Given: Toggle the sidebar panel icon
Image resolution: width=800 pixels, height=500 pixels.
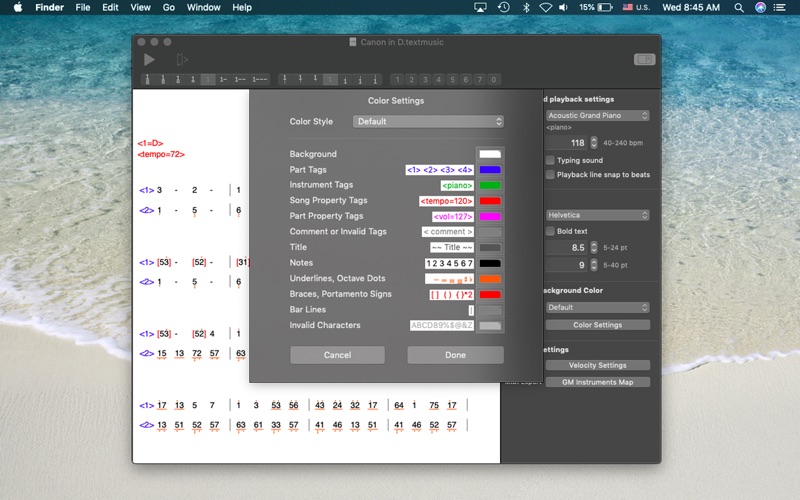Looking at the screenshot, I should click(644, 60).
